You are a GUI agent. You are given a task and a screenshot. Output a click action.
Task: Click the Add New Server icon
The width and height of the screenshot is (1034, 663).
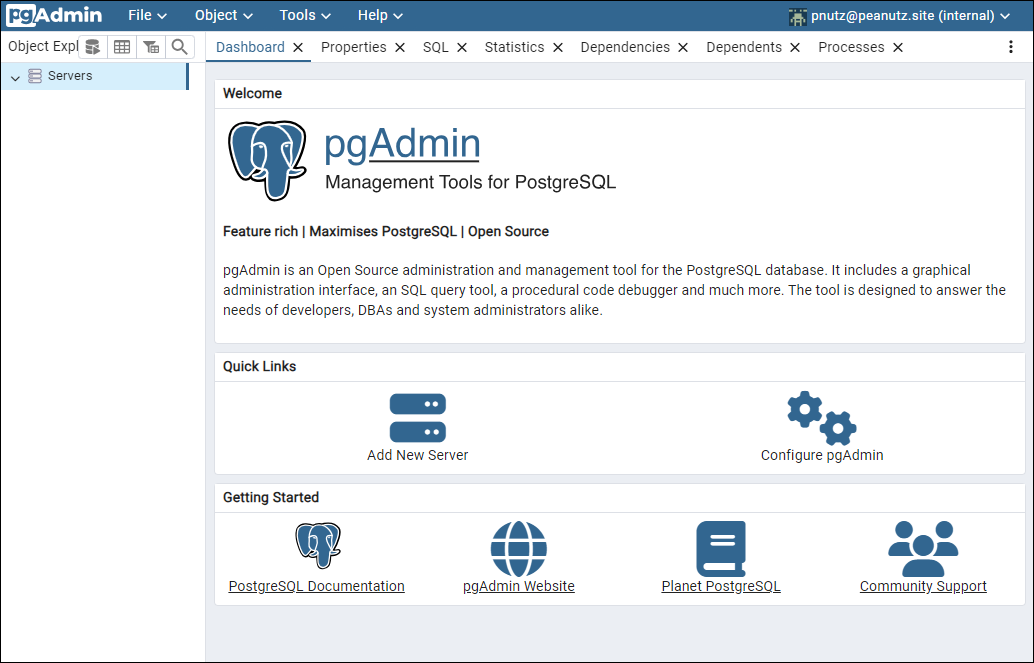417,418
